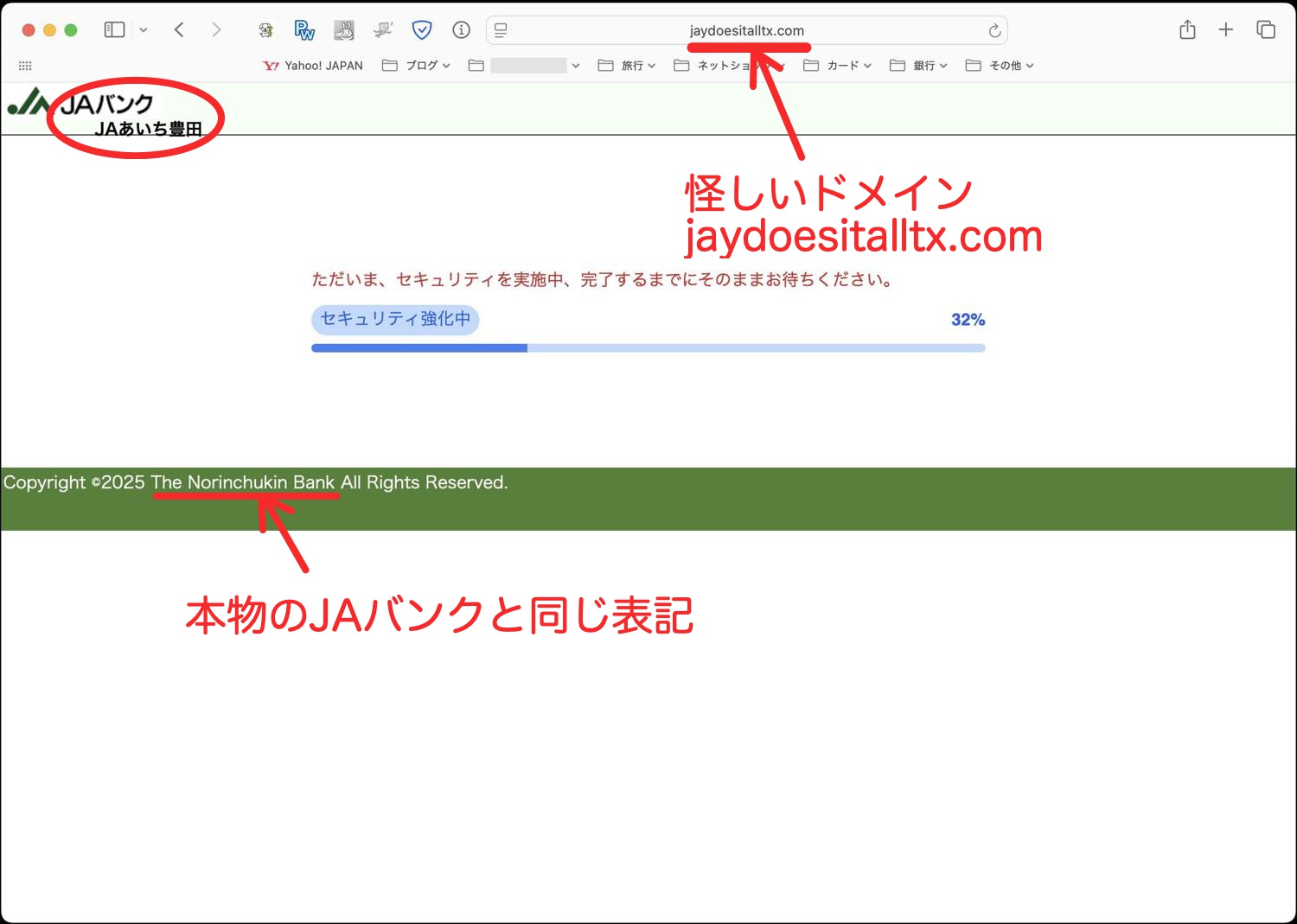Open the Yahoo! JAPAN bookmark
This screenshot has height=924, width=1297.
(x=313, y=66)
